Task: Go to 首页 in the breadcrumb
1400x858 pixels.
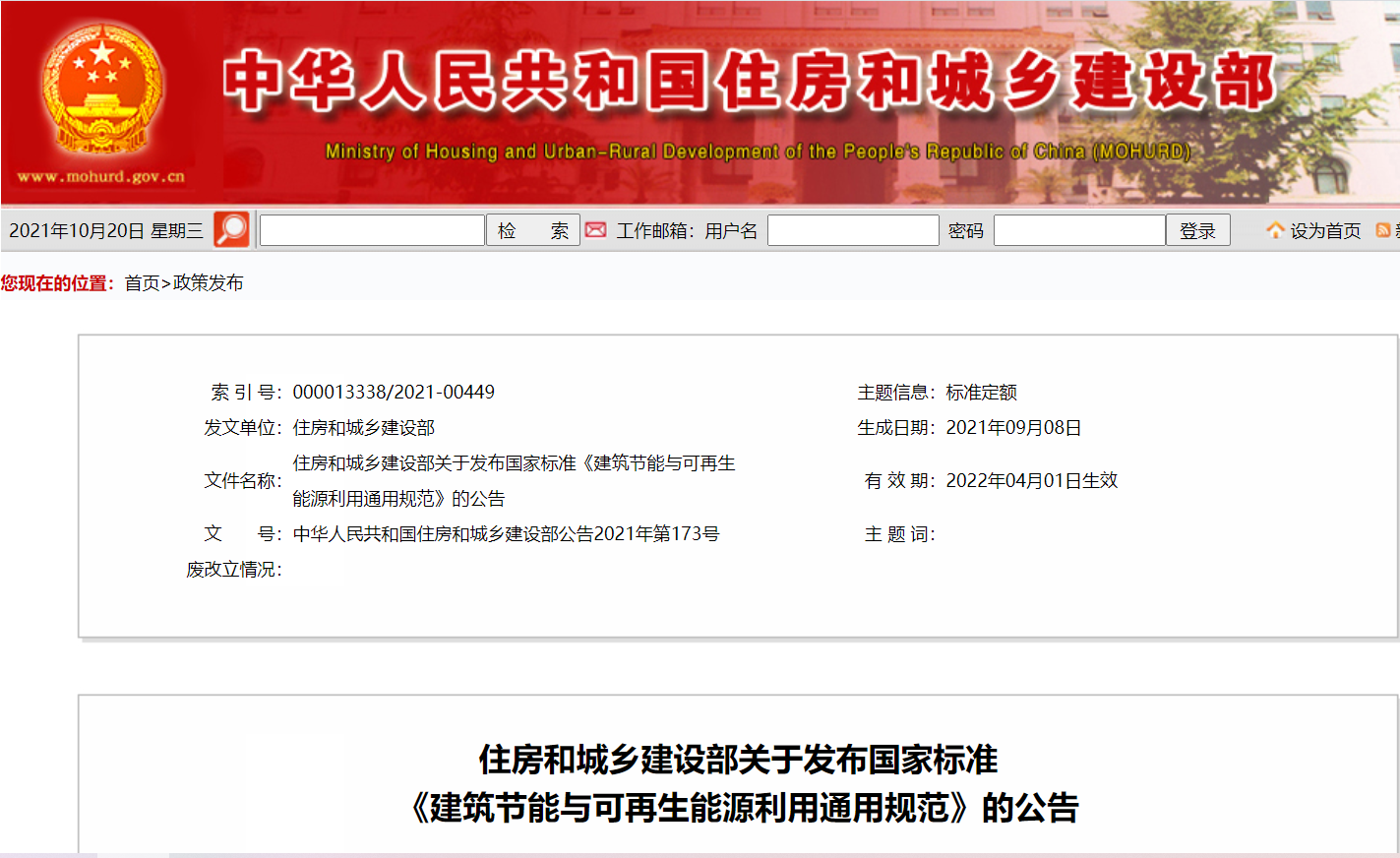Action: point(142,283)
